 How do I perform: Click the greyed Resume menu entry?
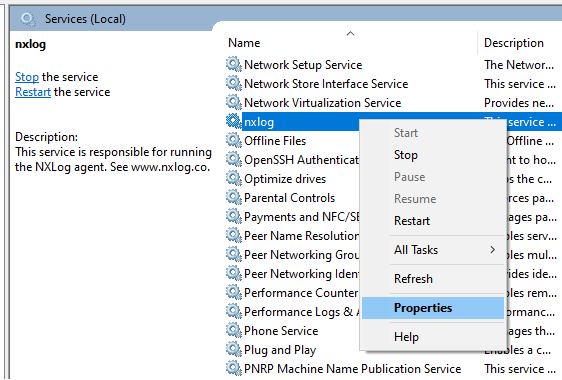[433, 199]
